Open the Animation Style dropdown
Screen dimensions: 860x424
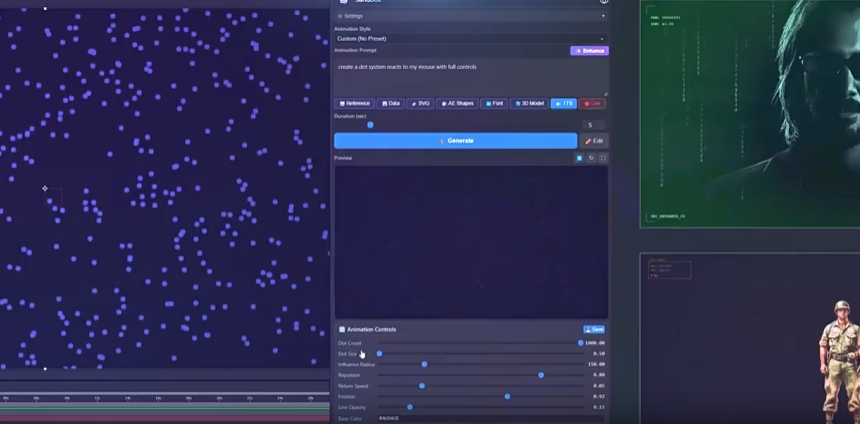pos(470,38)
